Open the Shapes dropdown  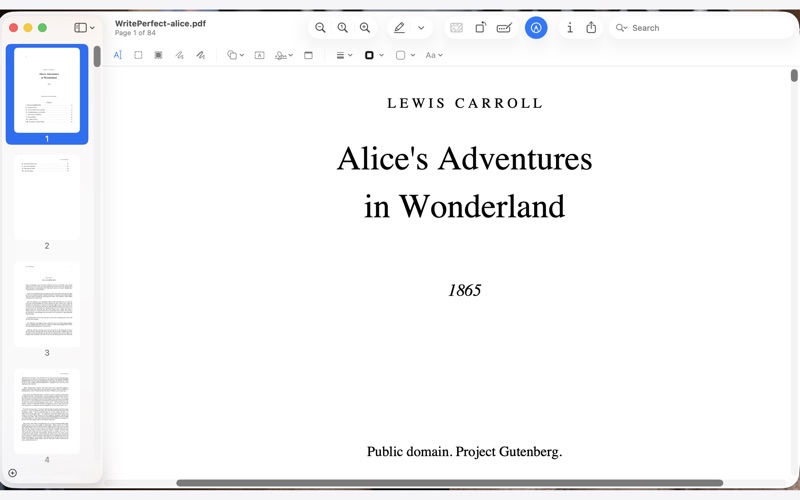coord(235,55)
